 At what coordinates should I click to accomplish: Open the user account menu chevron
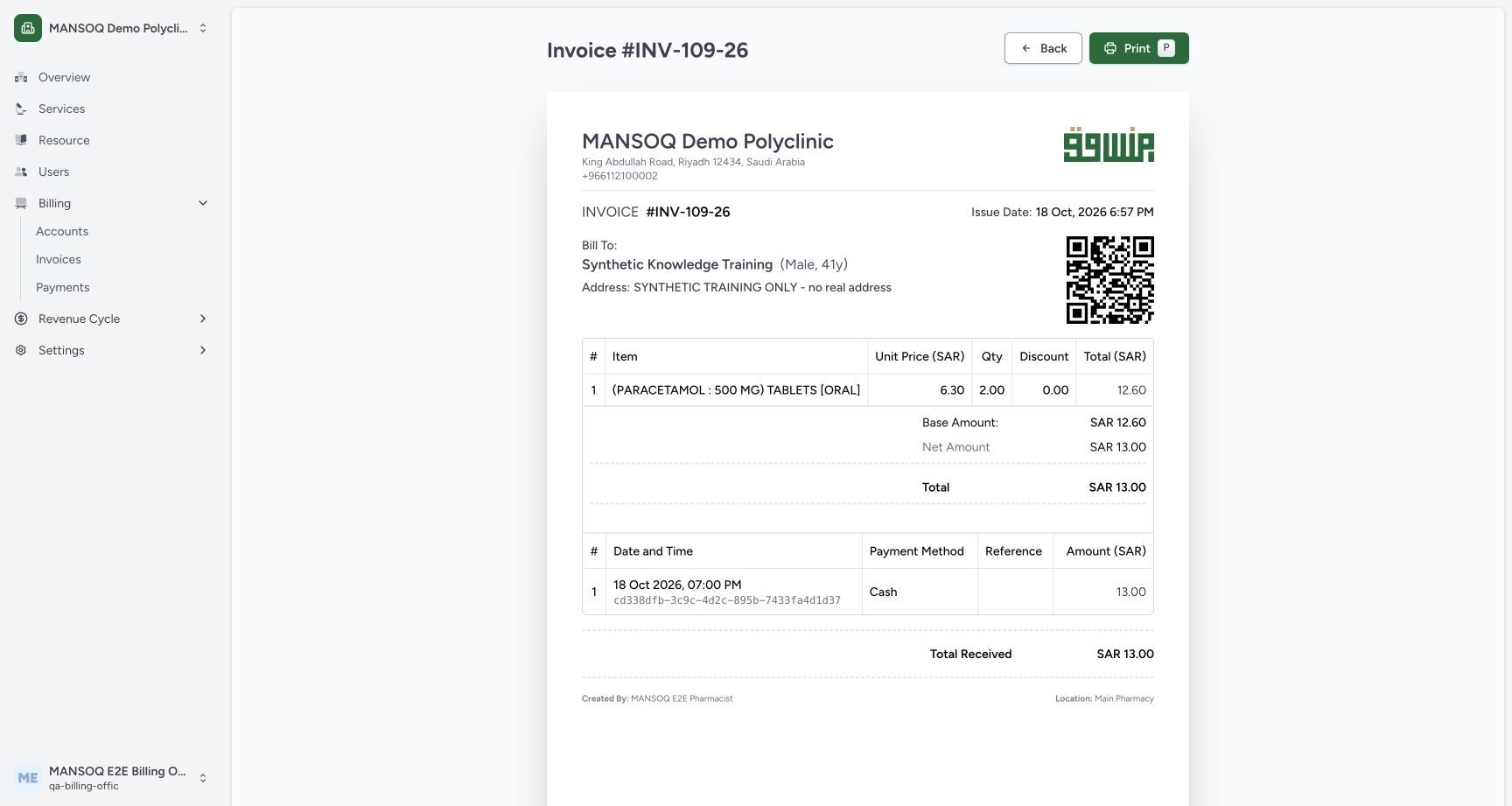click(x=203, y=778)
